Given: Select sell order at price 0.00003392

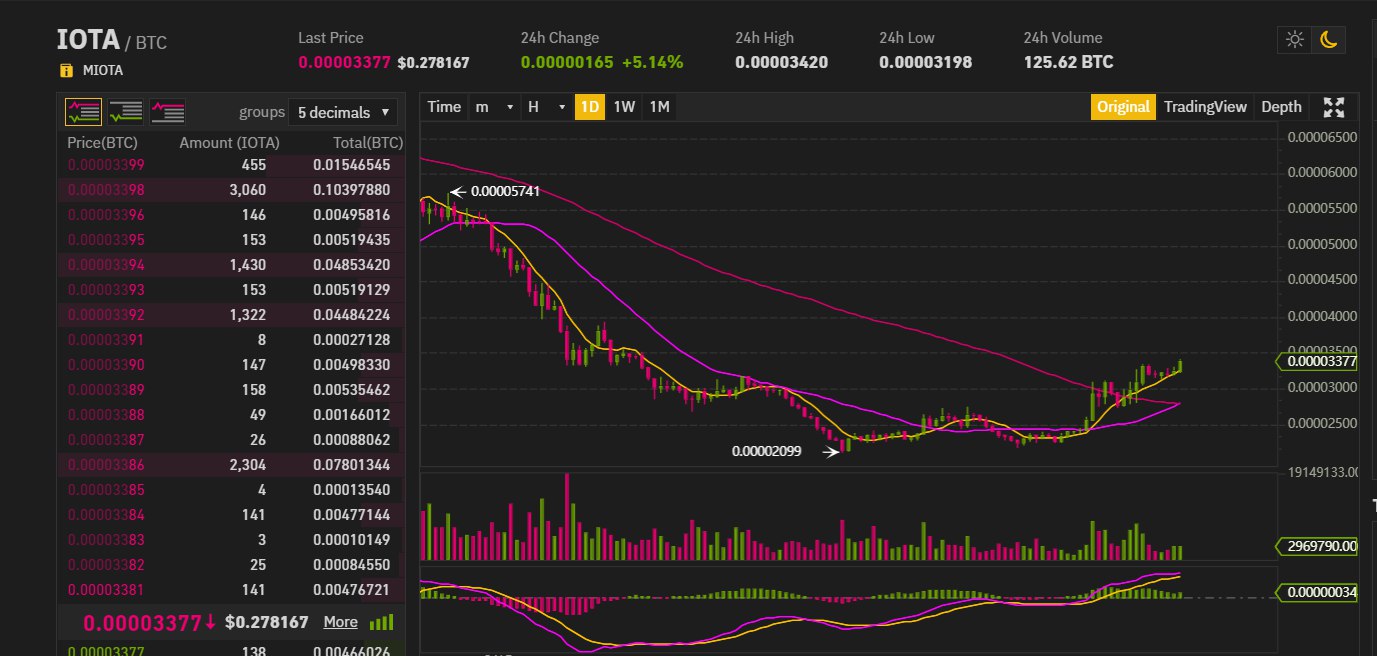Looking at the screenshot, I should [231, 314].
